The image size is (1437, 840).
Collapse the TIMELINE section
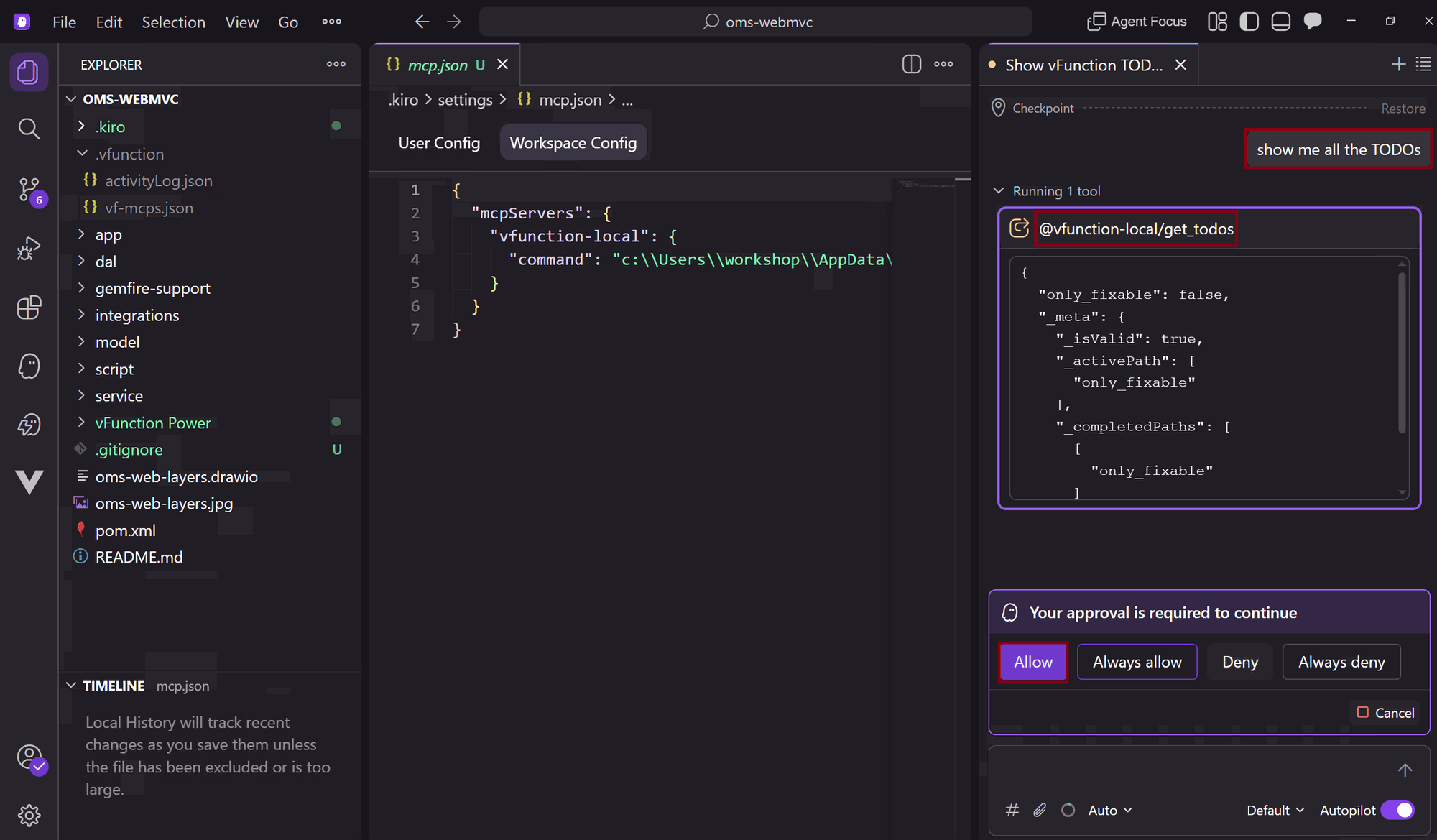[x=71, y=686]
